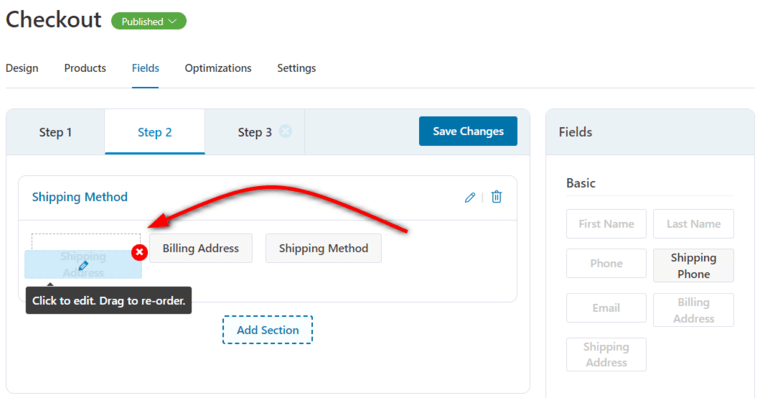Select the Billing Address field in section

[x=201, y=248]
